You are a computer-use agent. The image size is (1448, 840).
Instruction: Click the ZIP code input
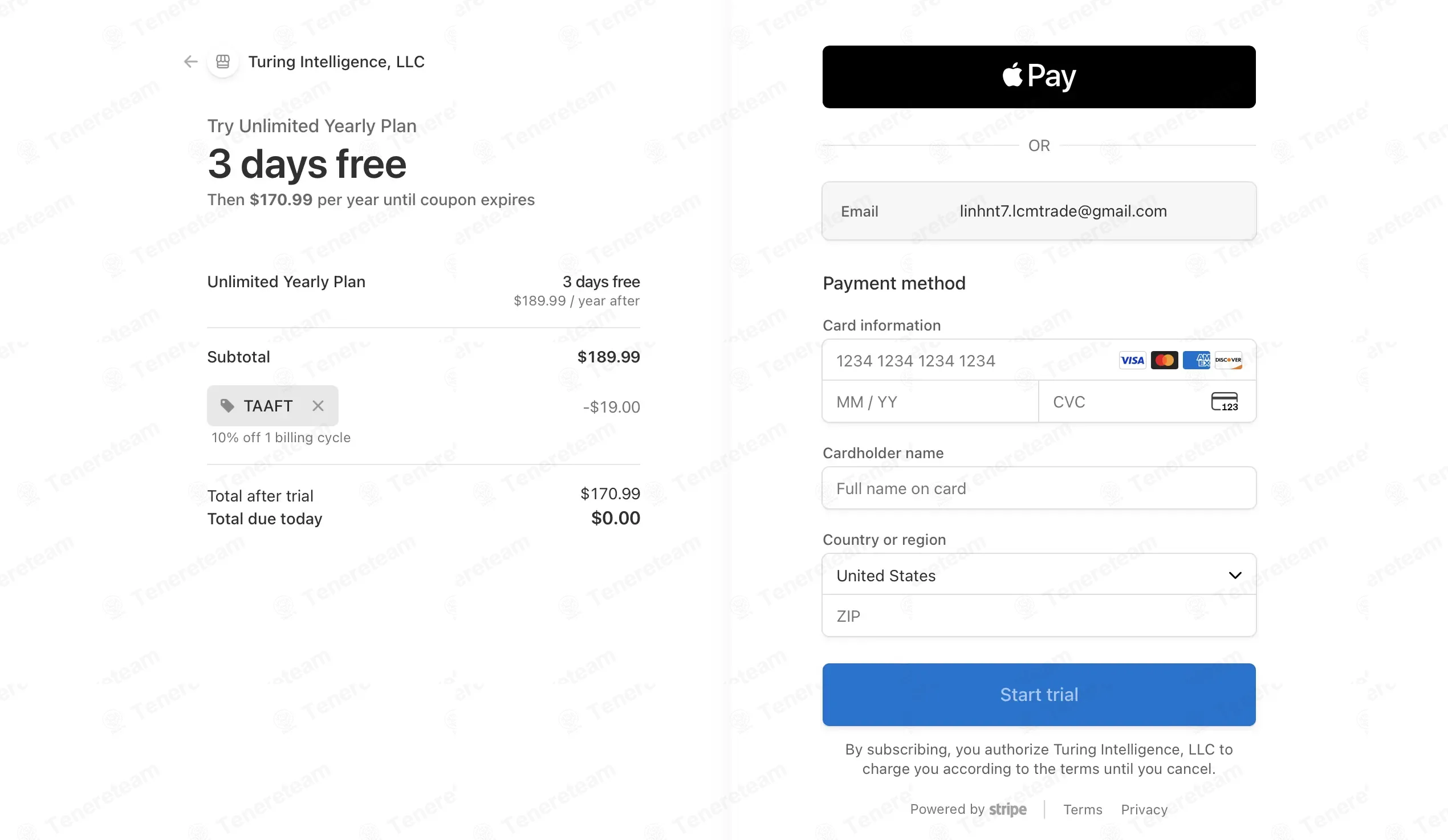[1038, 616]
